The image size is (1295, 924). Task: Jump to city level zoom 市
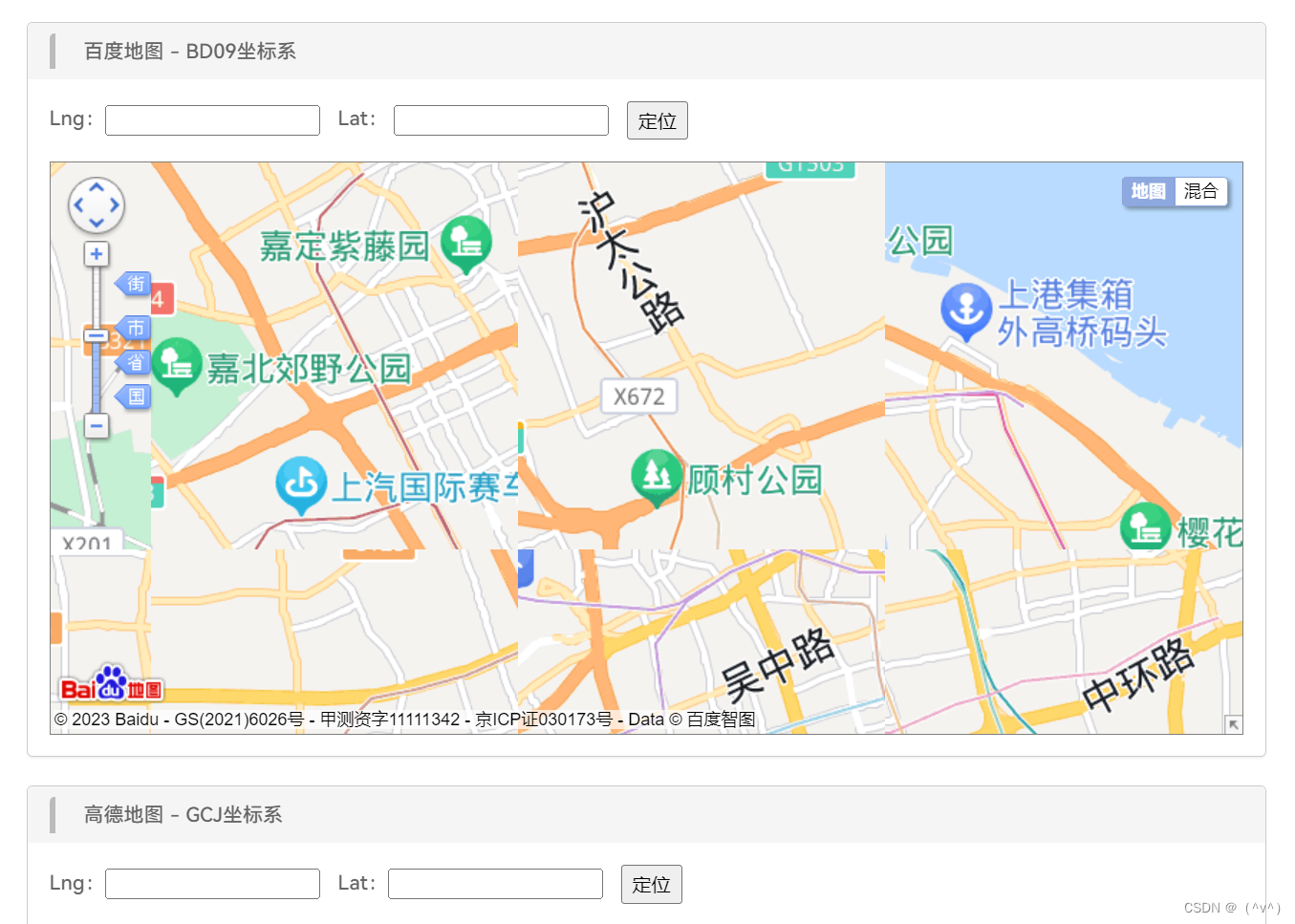[134, 328]
